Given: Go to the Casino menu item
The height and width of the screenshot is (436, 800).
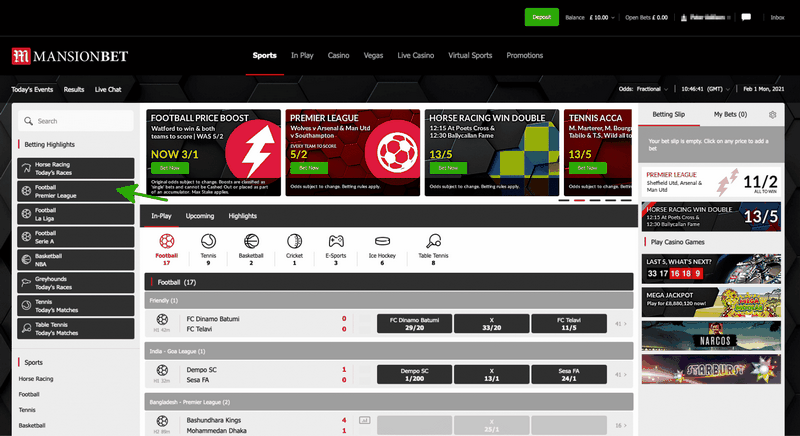Looking at the screenshot, I should coord(340,55).
